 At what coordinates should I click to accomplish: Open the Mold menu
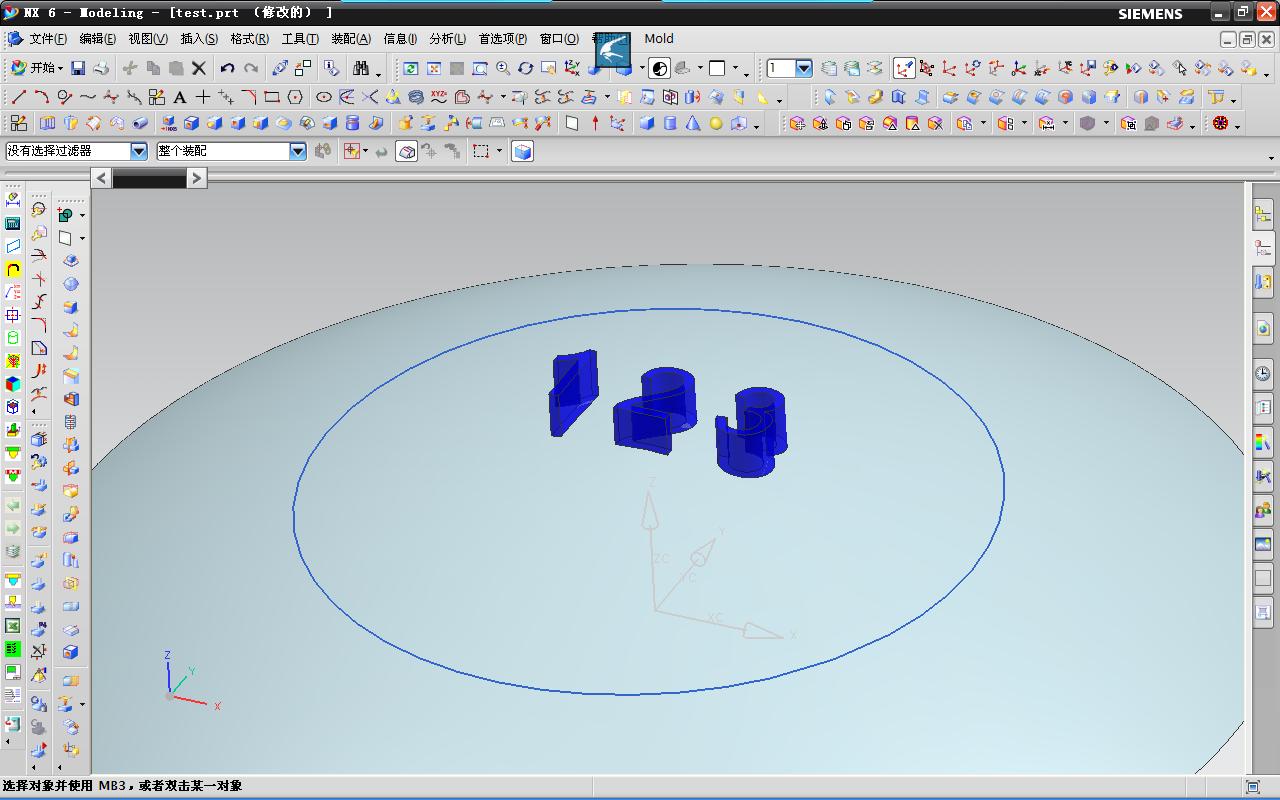(659, 39)
